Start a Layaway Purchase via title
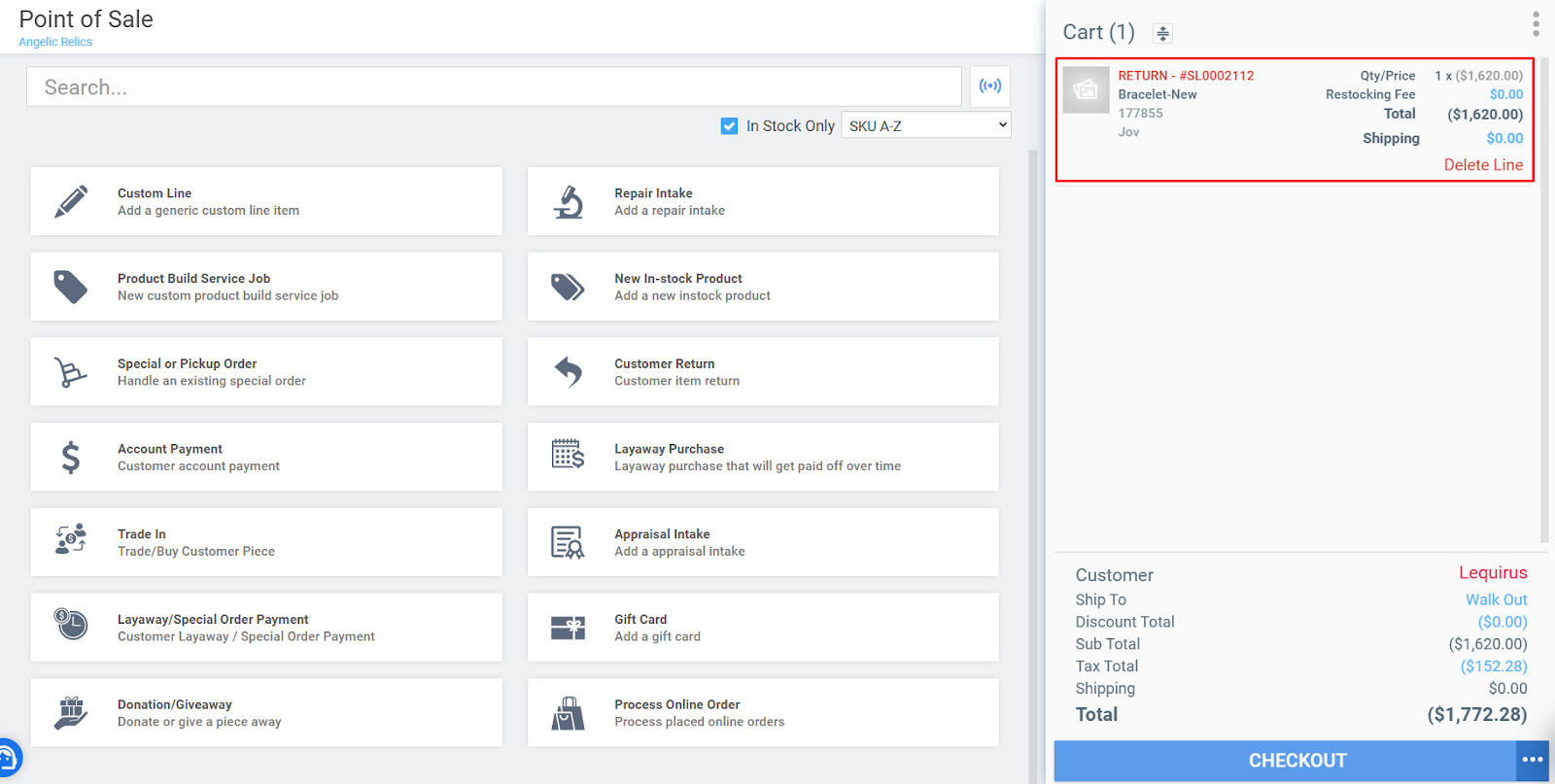 (x=669, y=449)
